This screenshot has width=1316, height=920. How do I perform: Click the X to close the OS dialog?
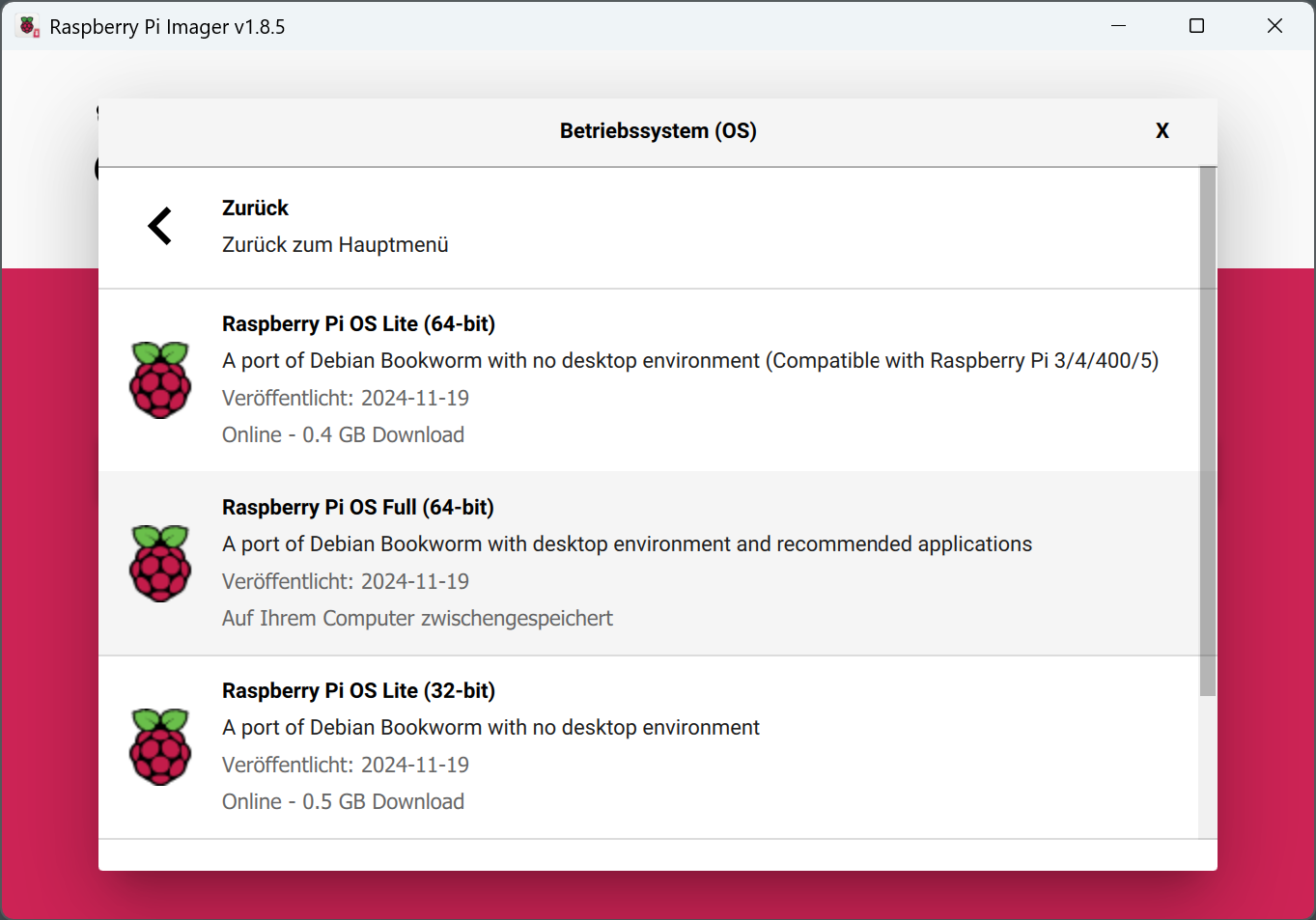[x=1162, y=130]
